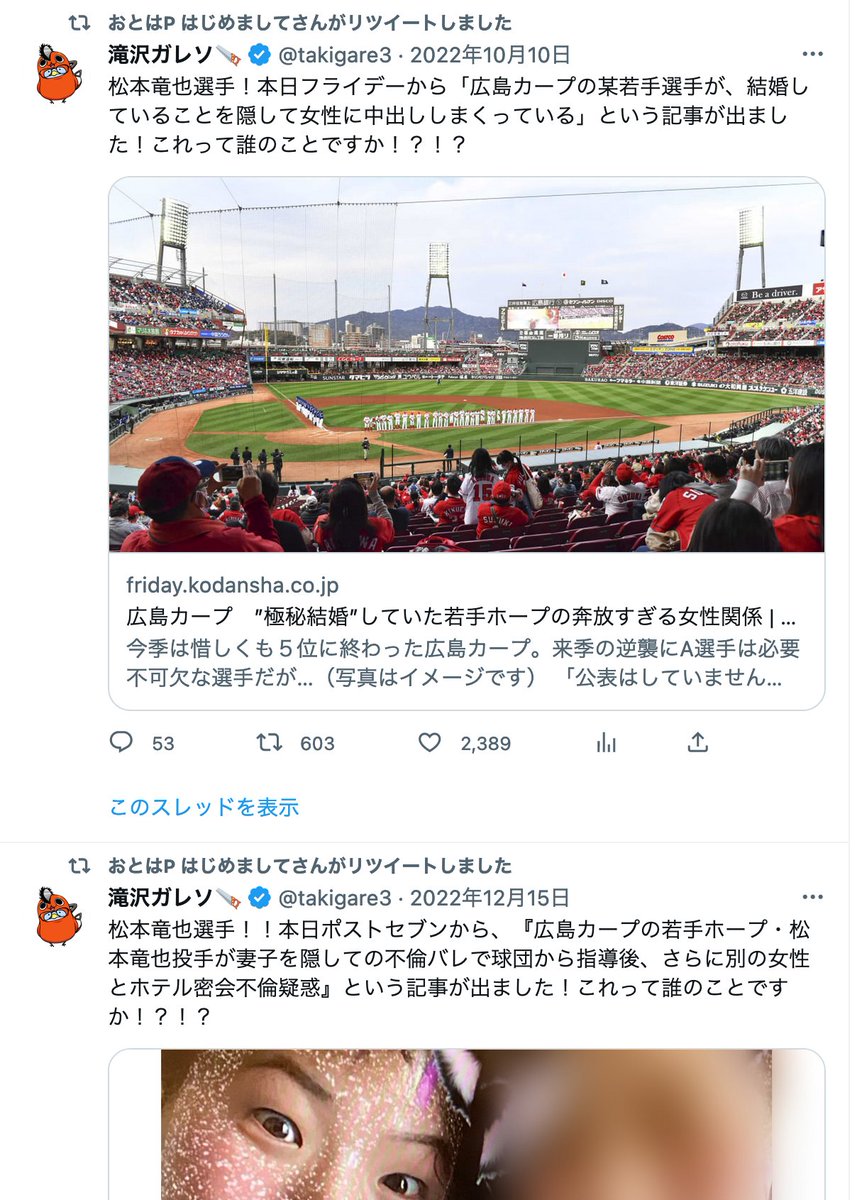Screen dimensions: 857x1200
Task: Click the first tweet's profile avatar
Action: (x=59, y=72)
